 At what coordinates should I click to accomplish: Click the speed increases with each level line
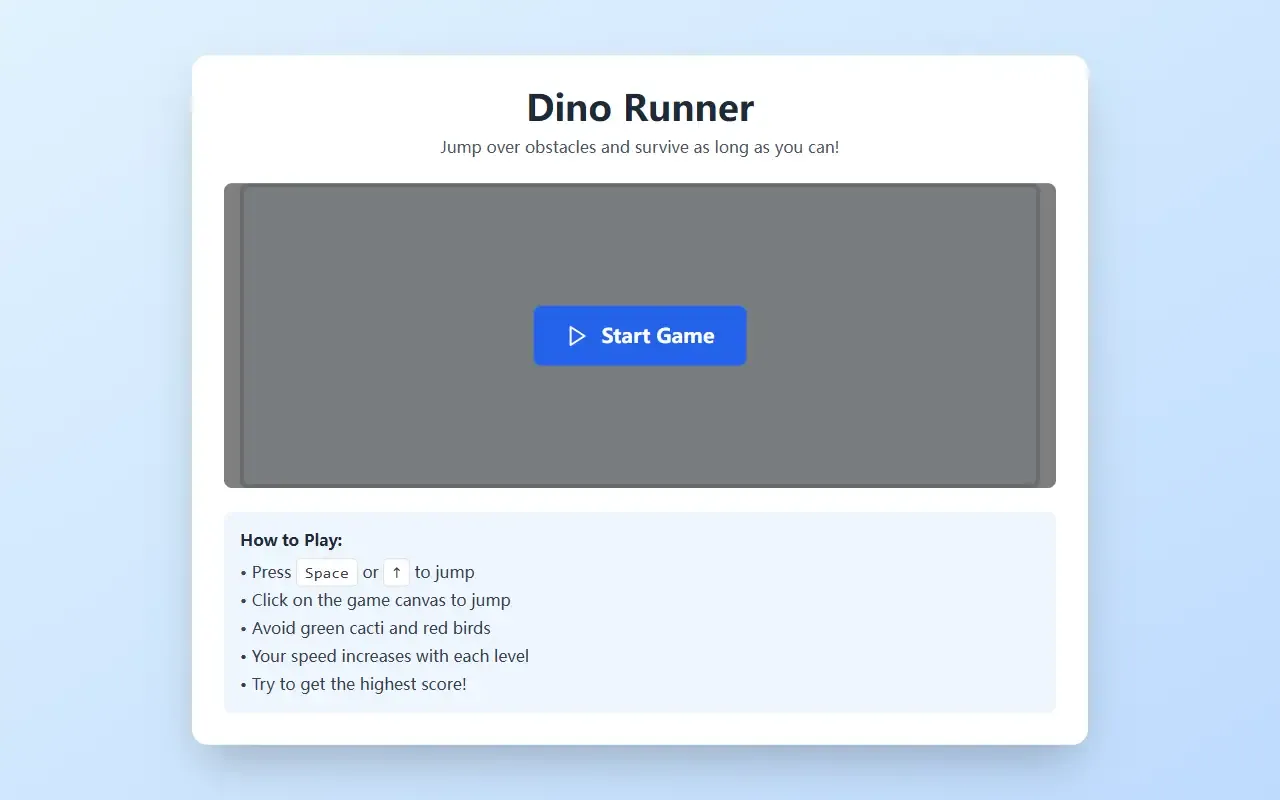384,656
